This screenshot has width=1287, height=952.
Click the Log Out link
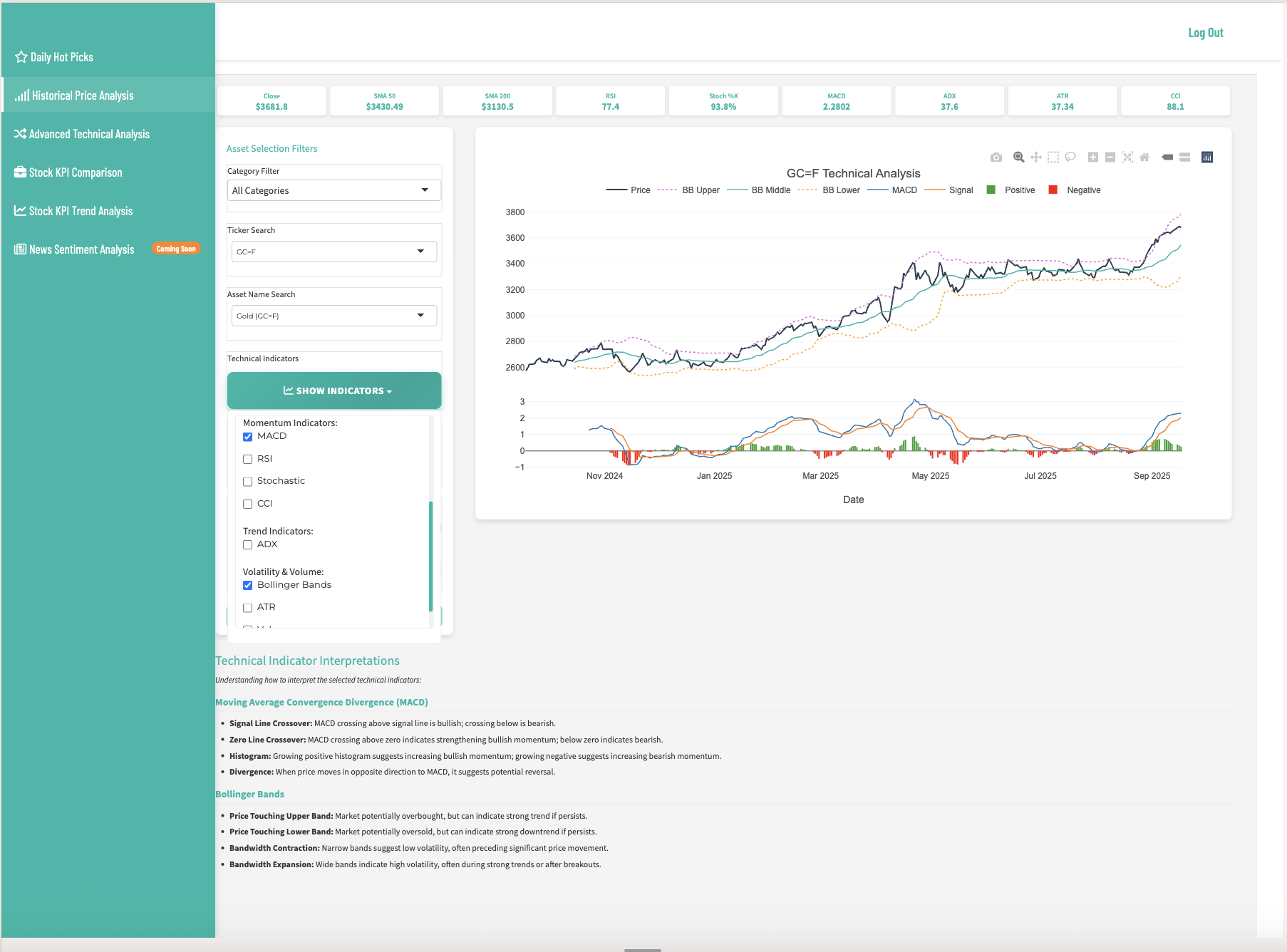point(1205,33)
